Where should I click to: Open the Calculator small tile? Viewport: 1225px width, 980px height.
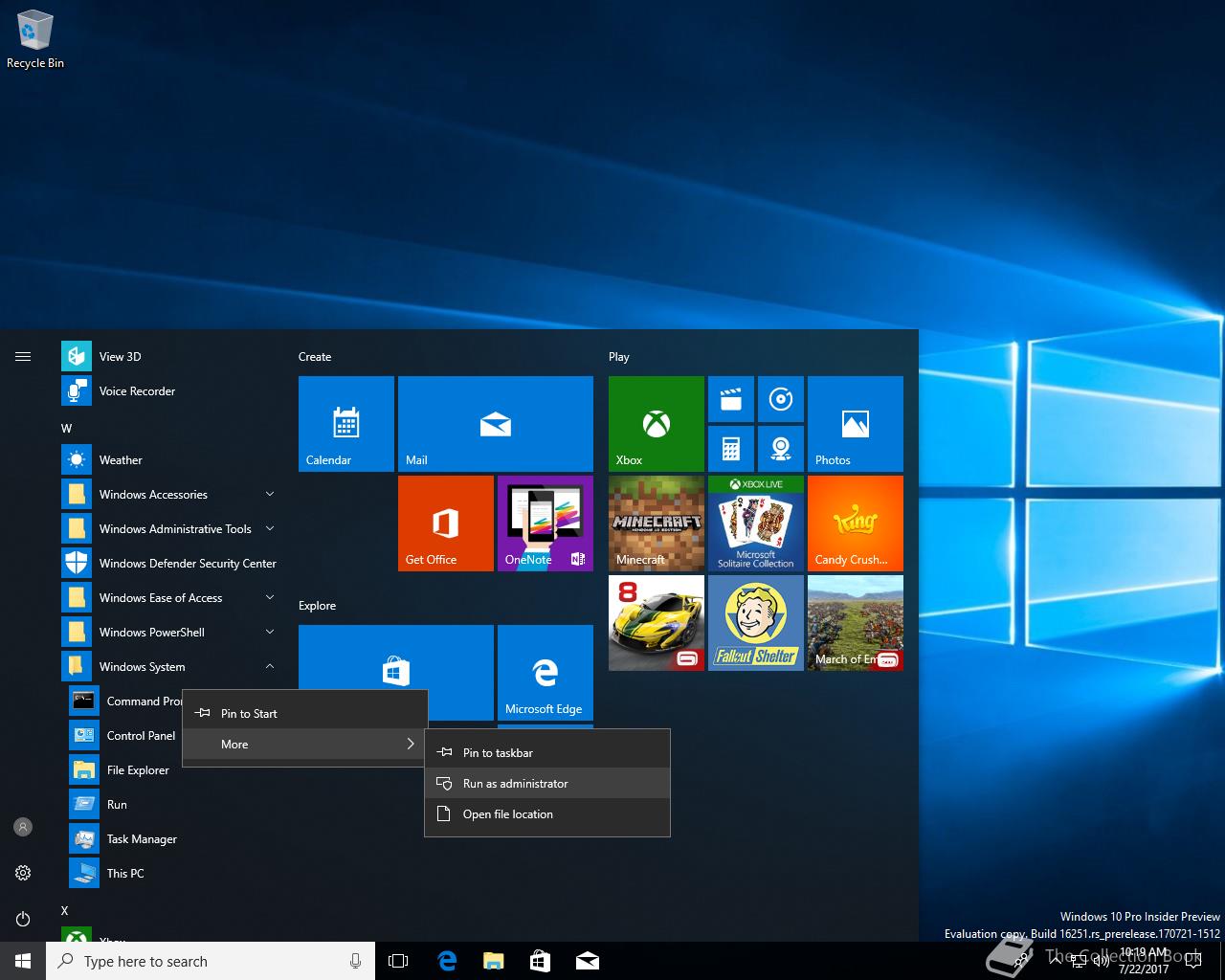point(731,449)
